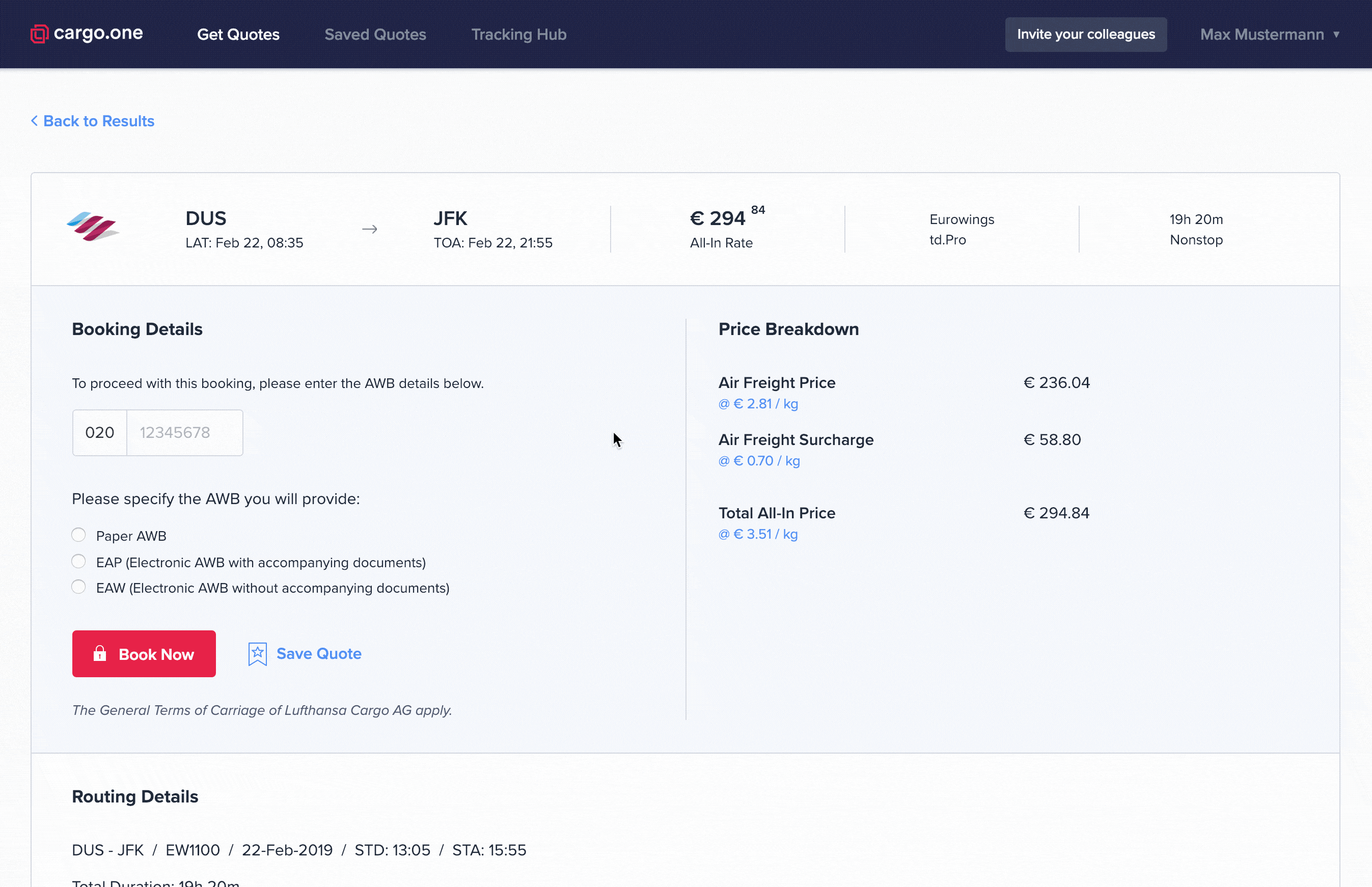Click the back chevron before Back to Results

coord(35,120)
